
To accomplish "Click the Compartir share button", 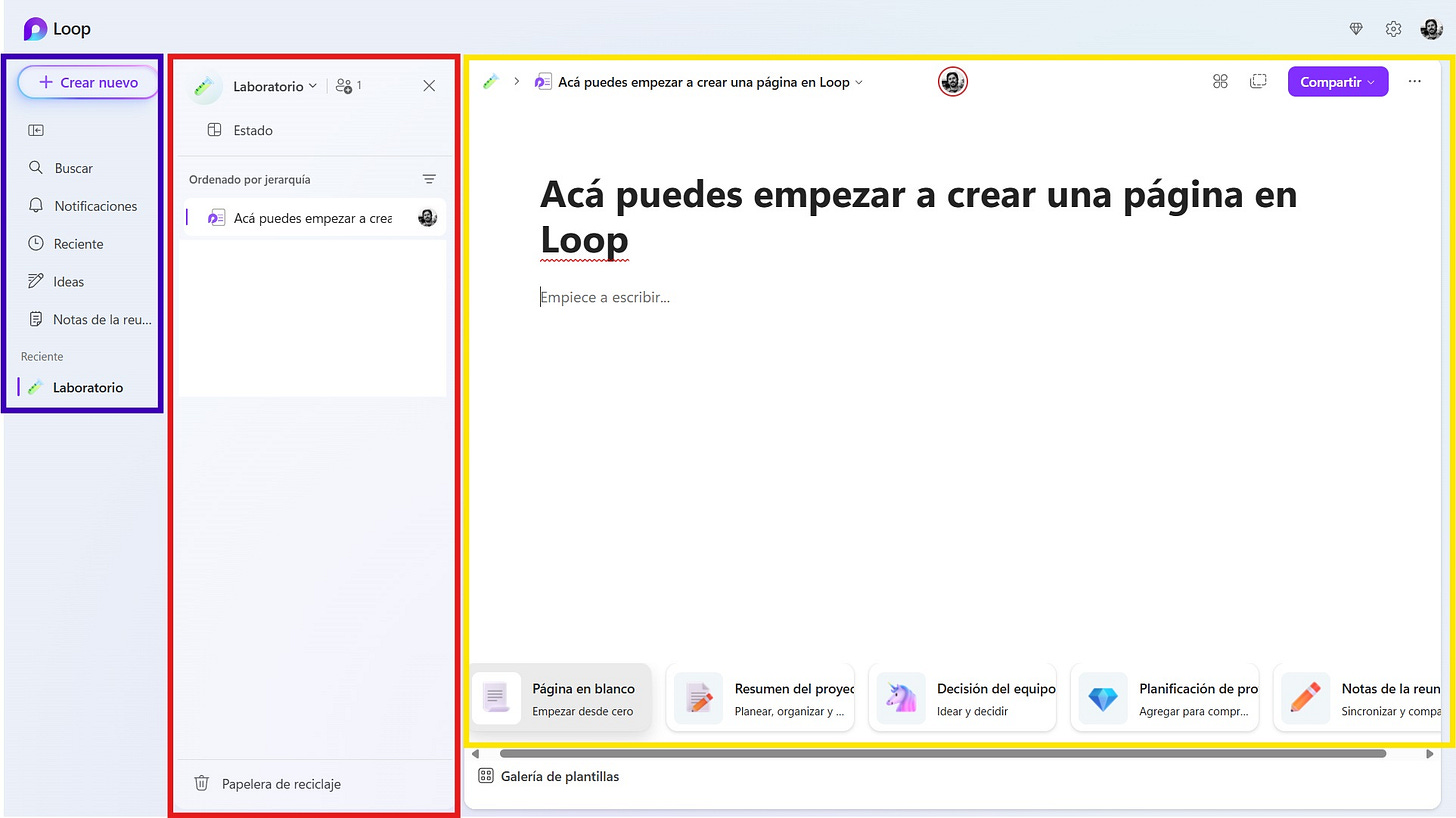I will [1338, 82].
